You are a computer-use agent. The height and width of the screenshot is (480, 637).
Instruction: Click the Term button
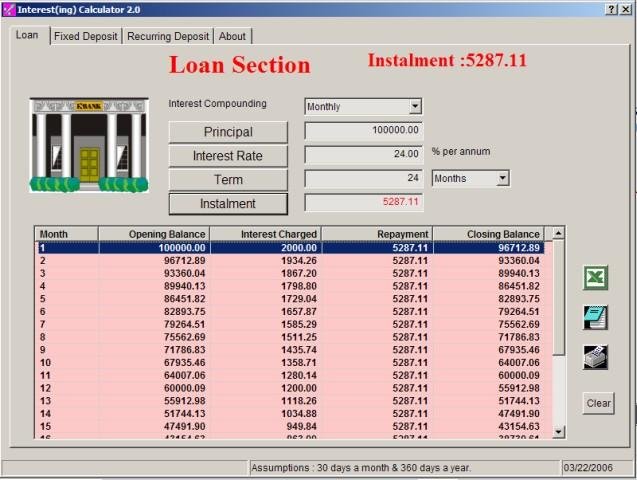coord(228,179)
